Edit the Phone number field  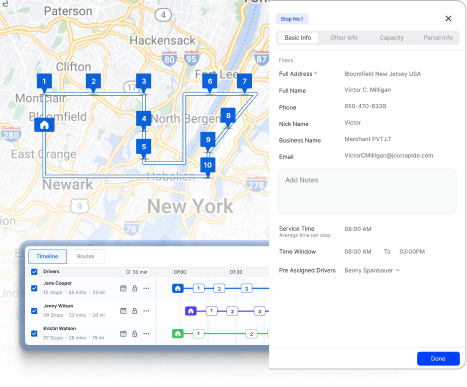click(365, 106)
